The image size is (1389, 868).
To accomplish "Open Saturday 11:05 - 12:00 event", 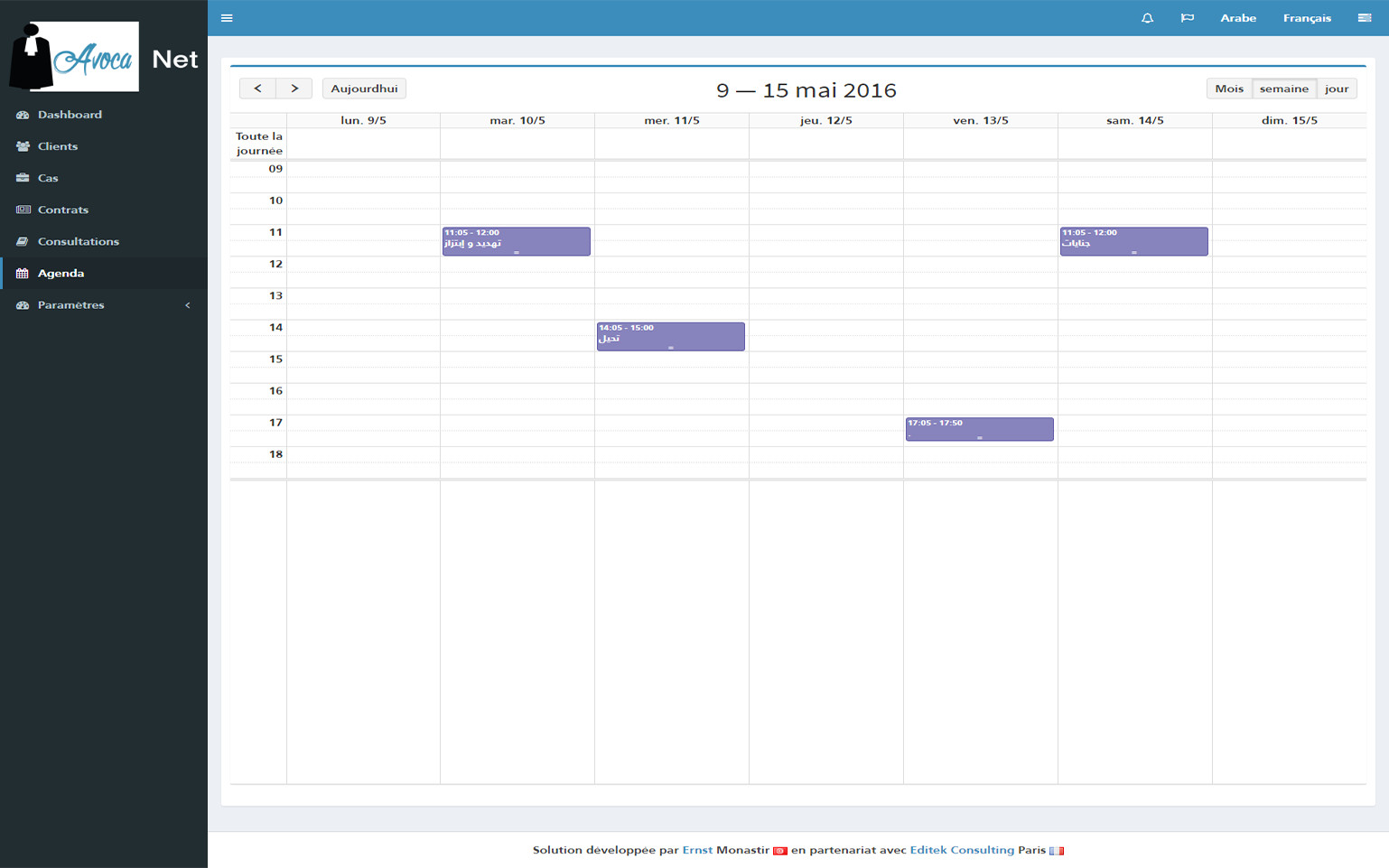I will click(1134, 241).
